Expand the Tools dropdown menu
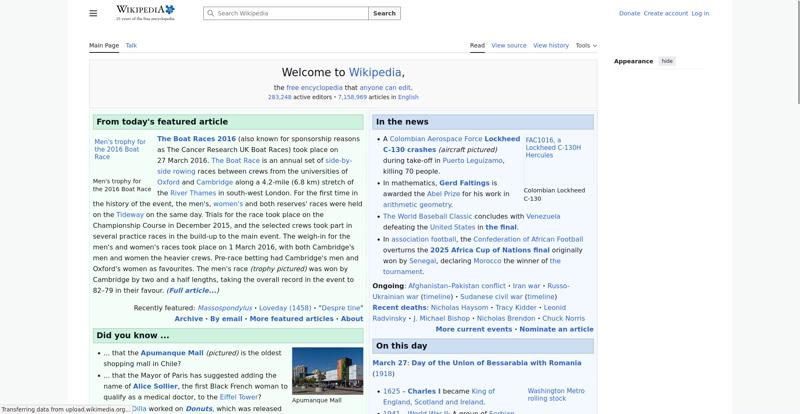The image size is (800, 414). (x=583, y=45)
